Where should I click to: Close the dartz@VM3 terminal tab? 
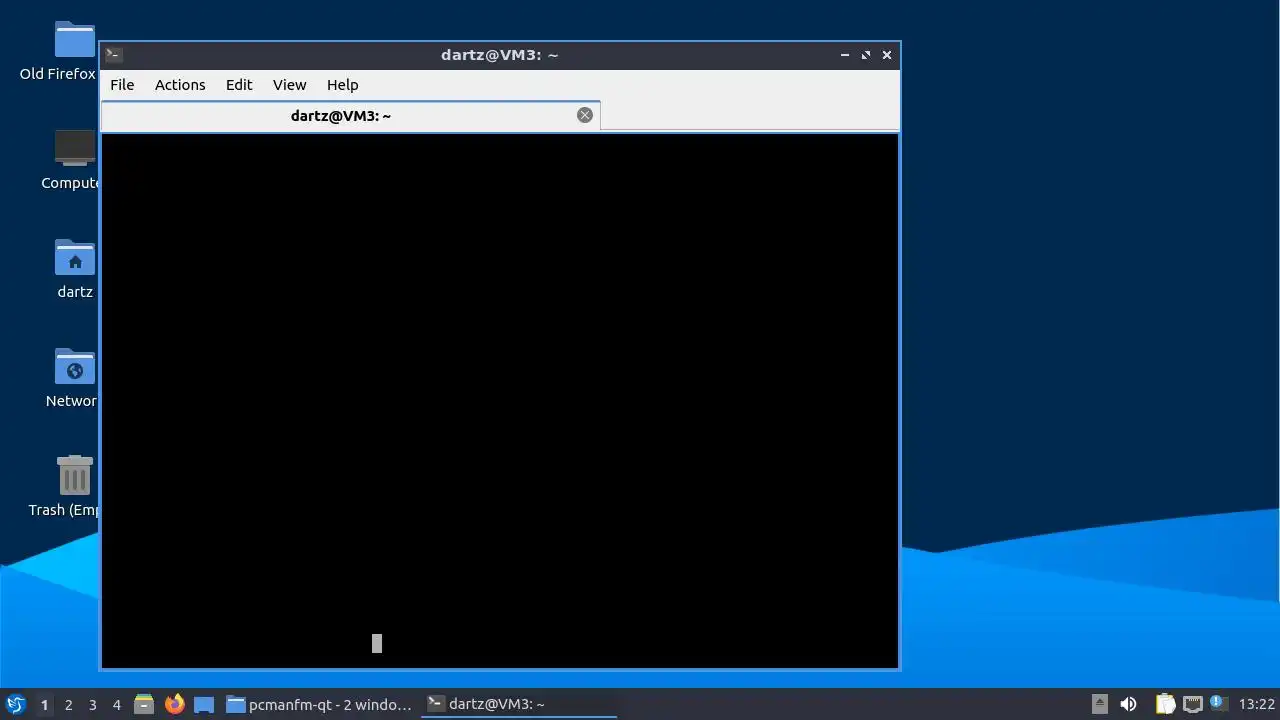(585, 115)
